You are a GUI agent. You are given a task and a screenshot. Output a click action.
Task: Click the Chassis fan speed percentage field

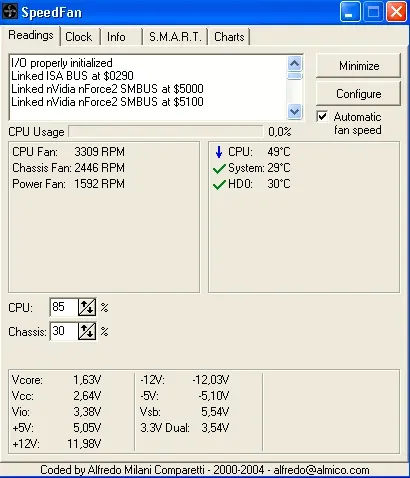click(x=64, y=331)
